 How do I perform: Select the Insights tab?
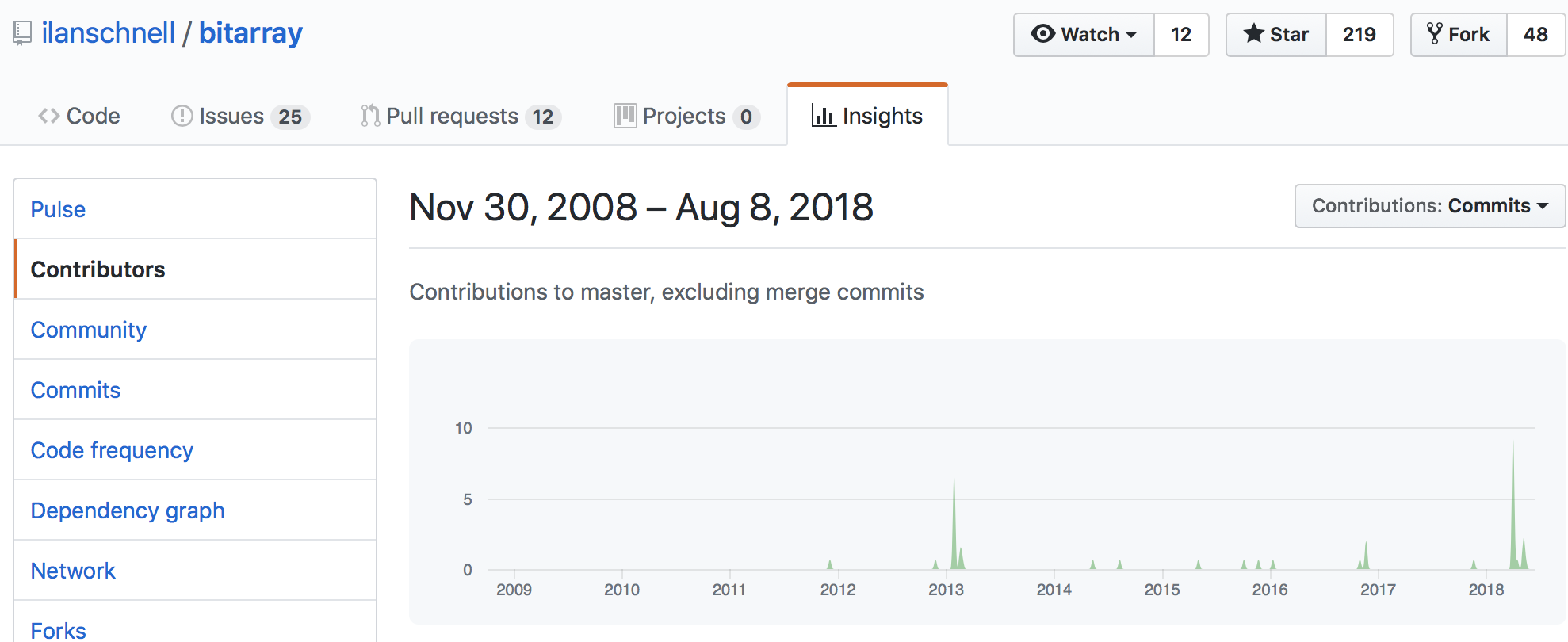(x=867, y=116)
